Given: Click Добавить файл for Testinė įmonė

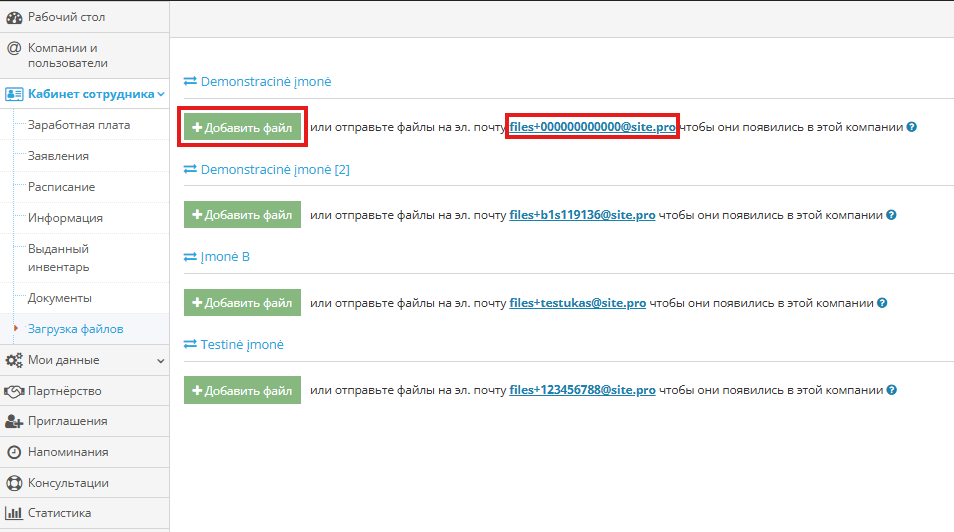Looking at the screenshot, I should (x=242, y=390).
